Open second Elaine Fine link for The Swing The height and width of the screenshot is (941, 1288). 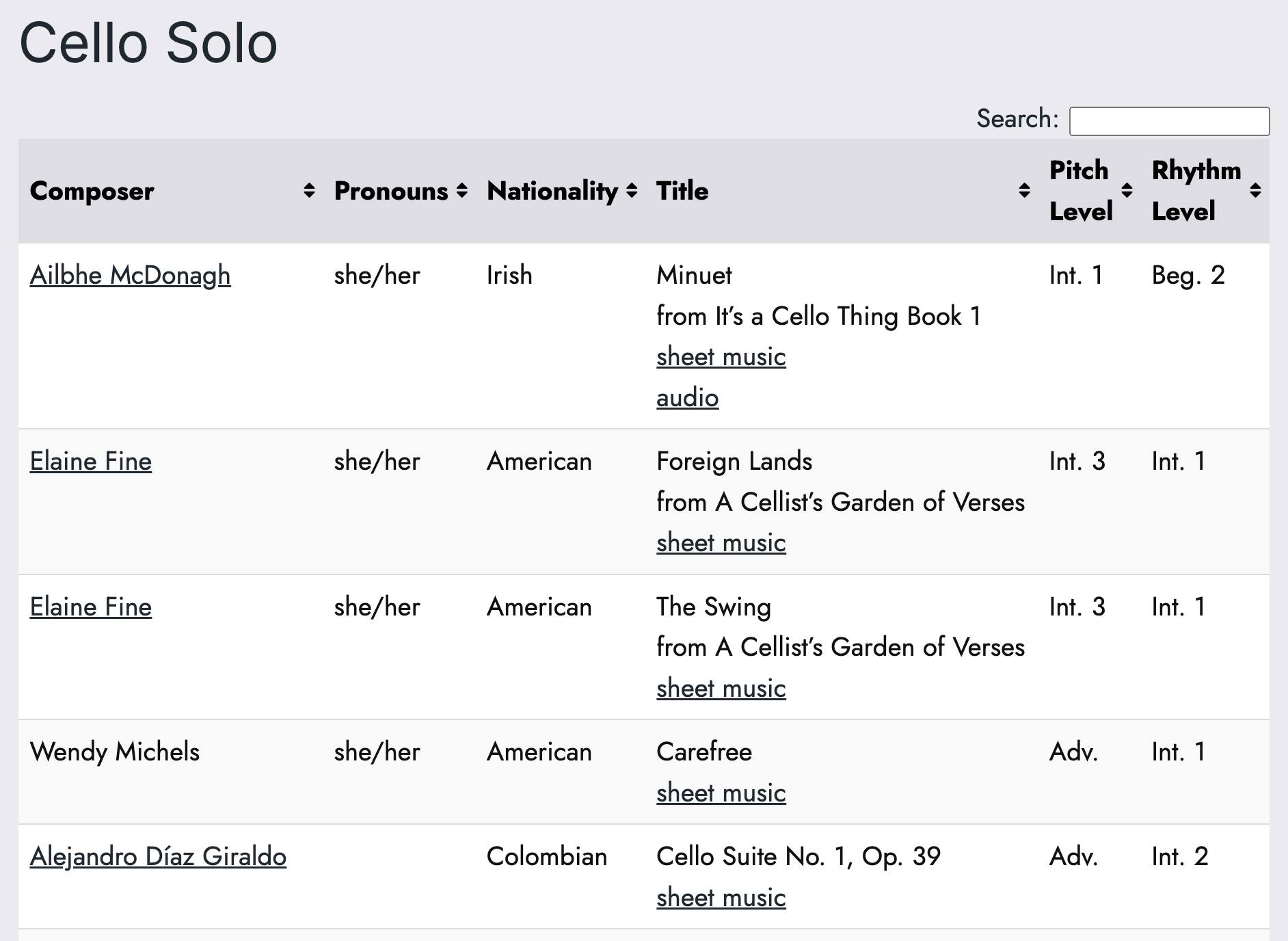pos(91,607)
